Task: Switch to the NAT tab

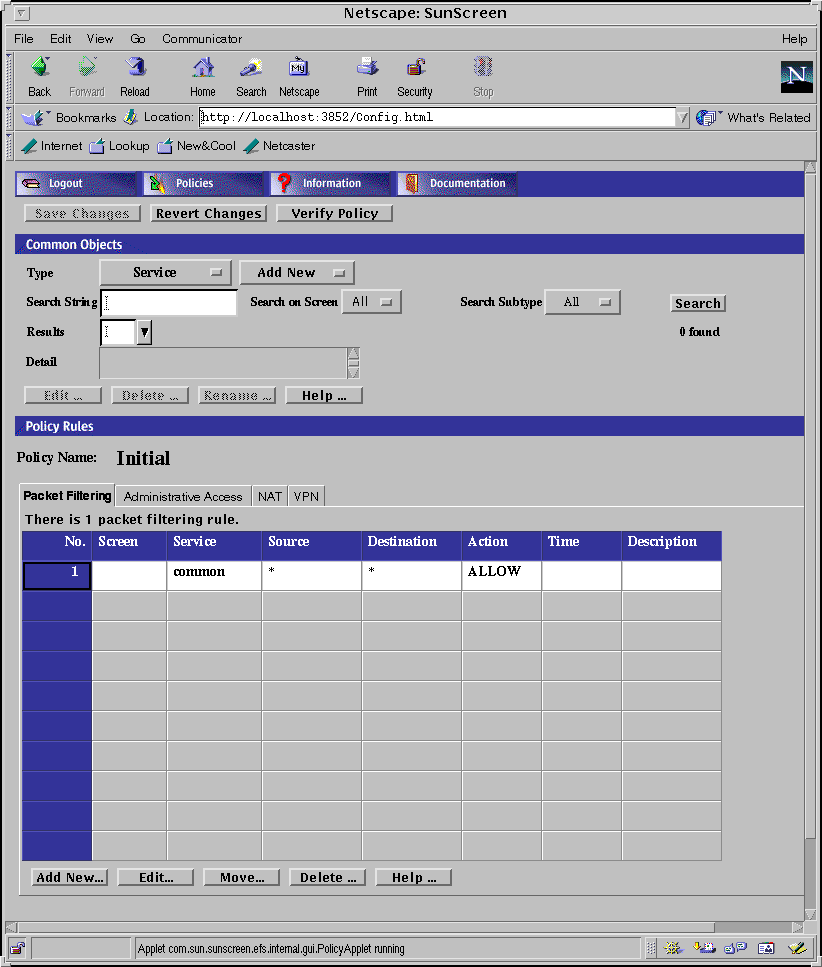Action: tap(269, 496)
